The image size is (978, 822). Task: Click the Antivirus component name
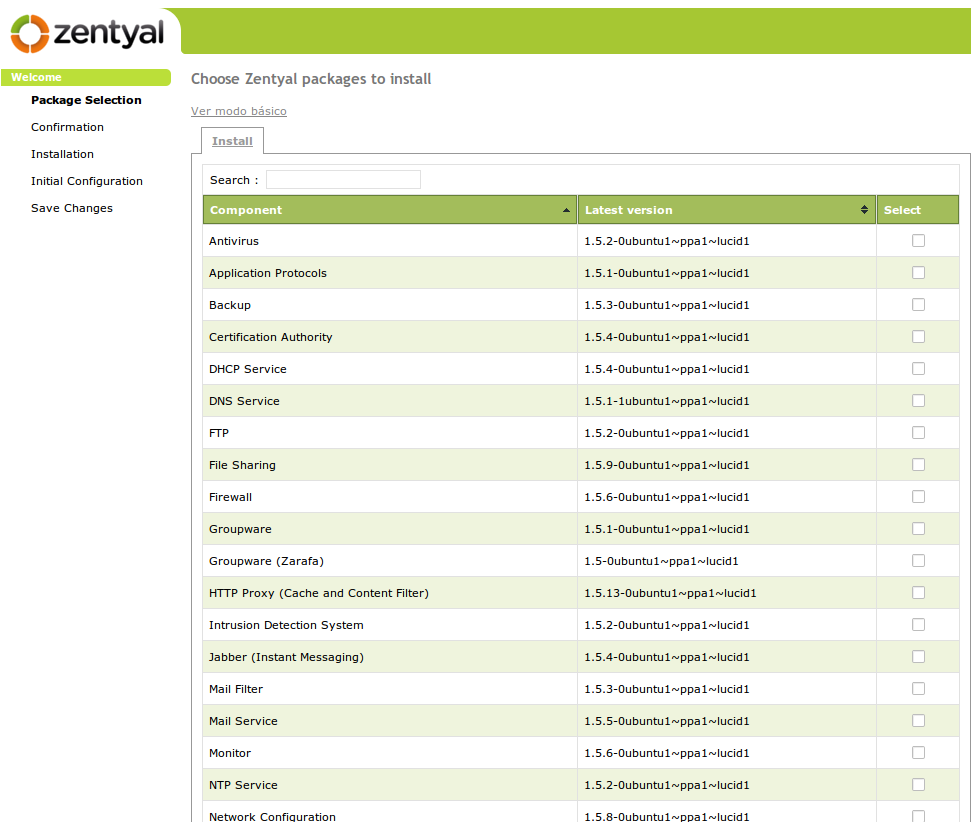(x=234, y=241)
